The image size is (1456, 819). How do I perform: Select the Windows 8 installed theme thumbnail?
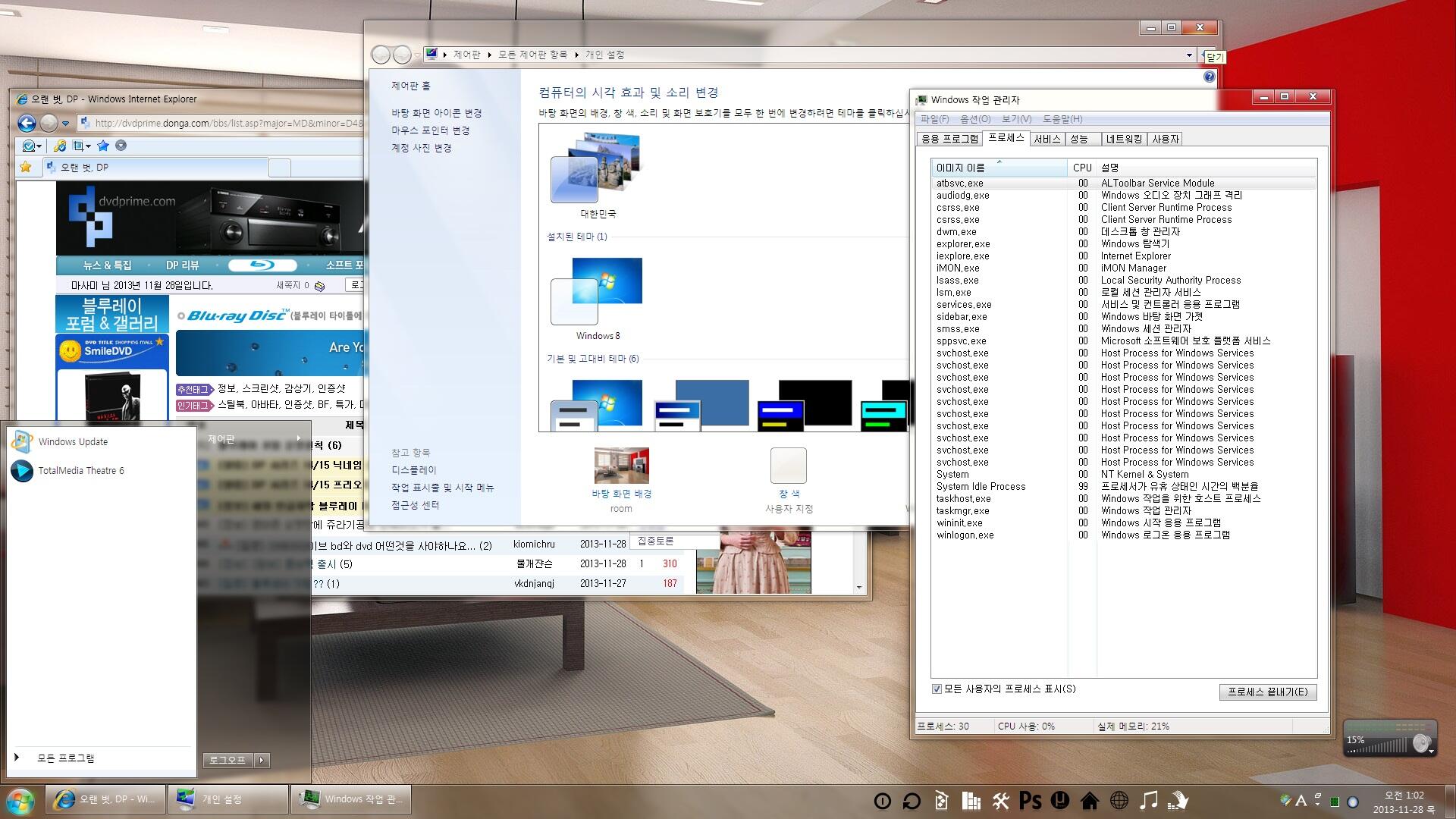point(597,291)
